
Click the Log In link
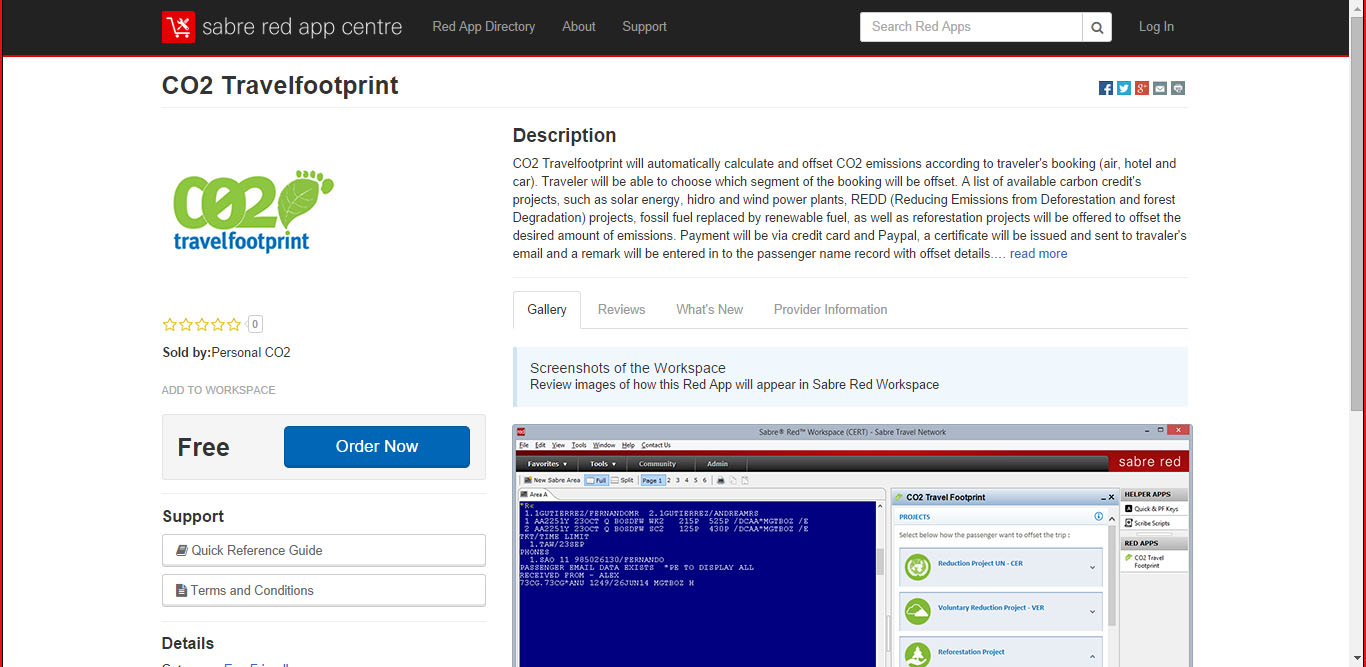pos(1156,27)
